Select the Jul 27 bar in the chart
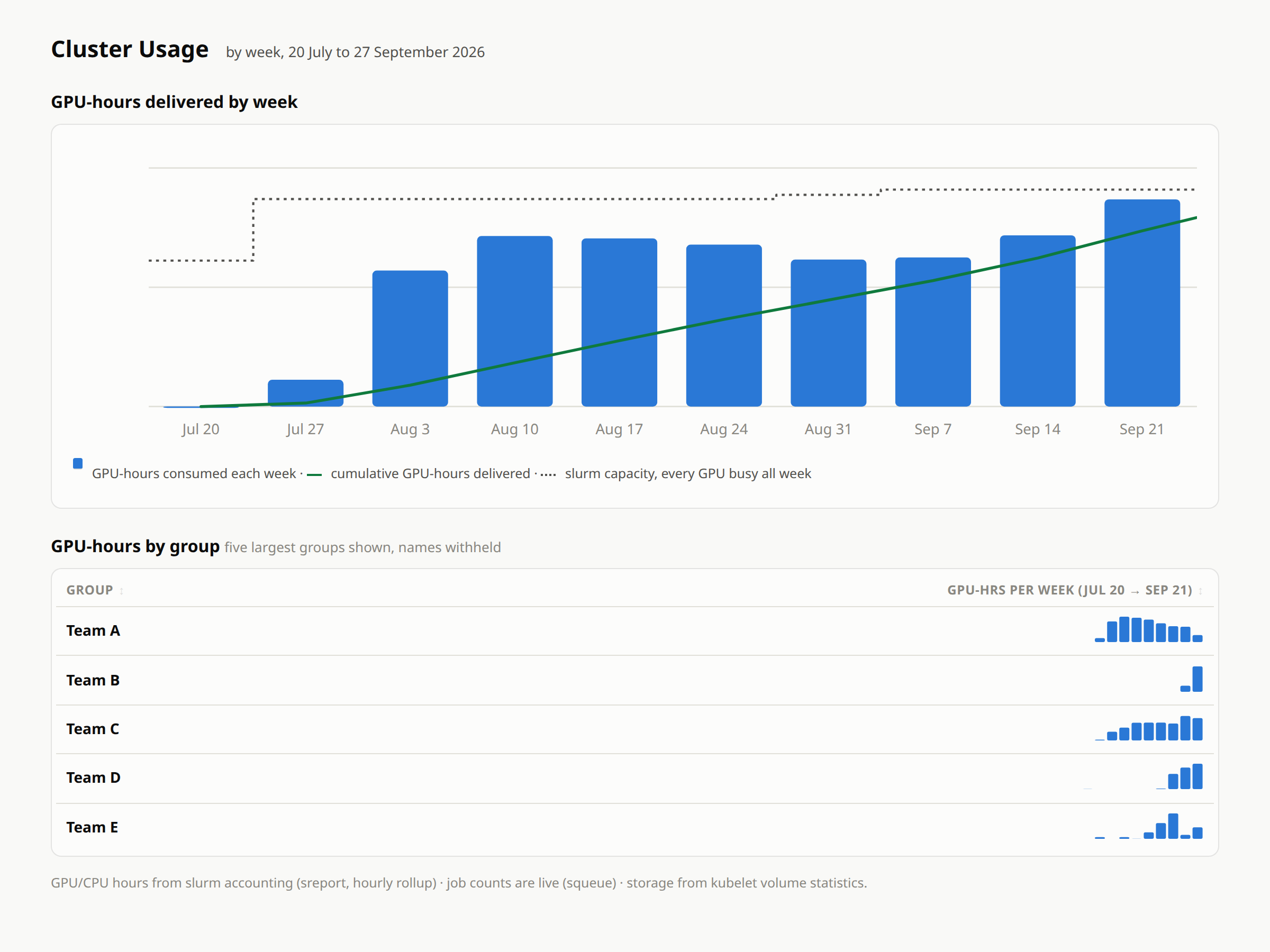This screenshot has height=952, width=1270. pyautogui.click(x=305, y=393)
